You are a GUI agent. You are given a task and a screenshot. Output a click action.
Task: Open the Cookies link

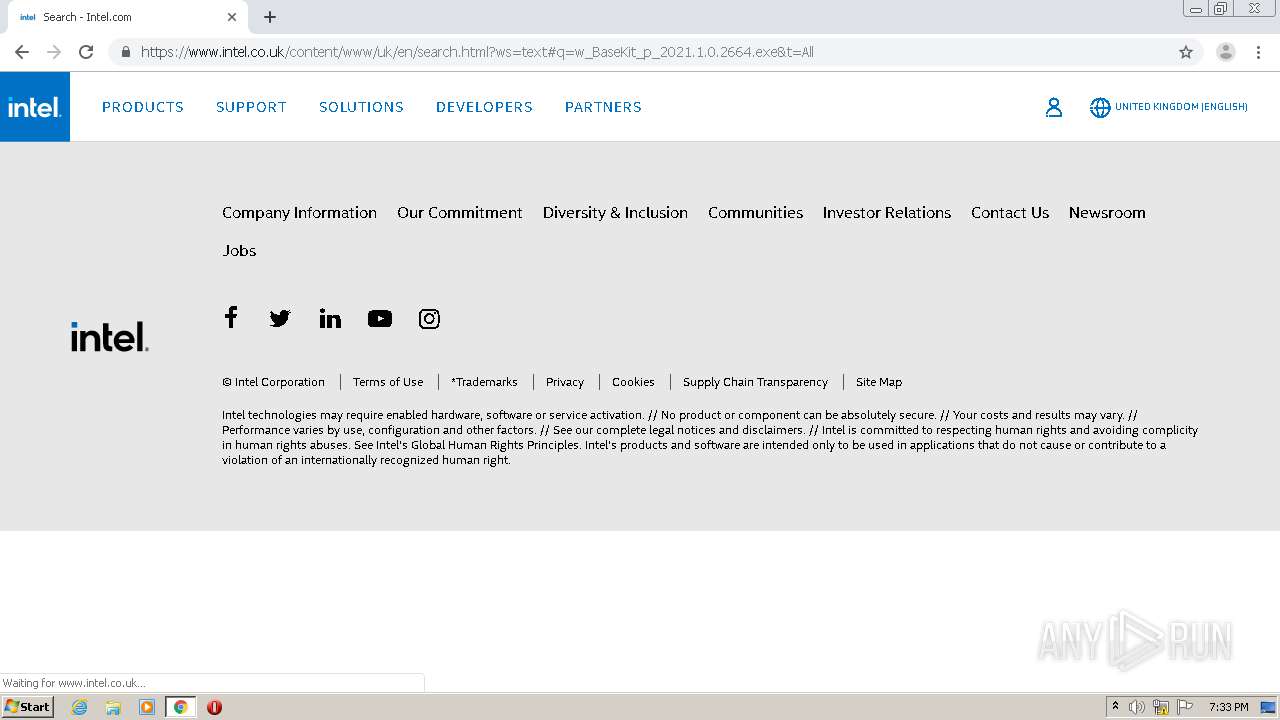tap(633, 382)
